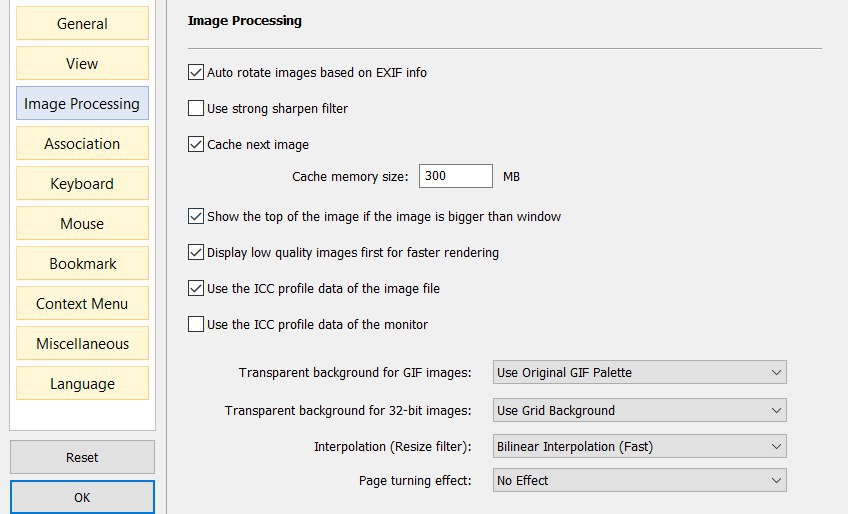Enable the strong sharpen filter checkbox

(196, 108)
